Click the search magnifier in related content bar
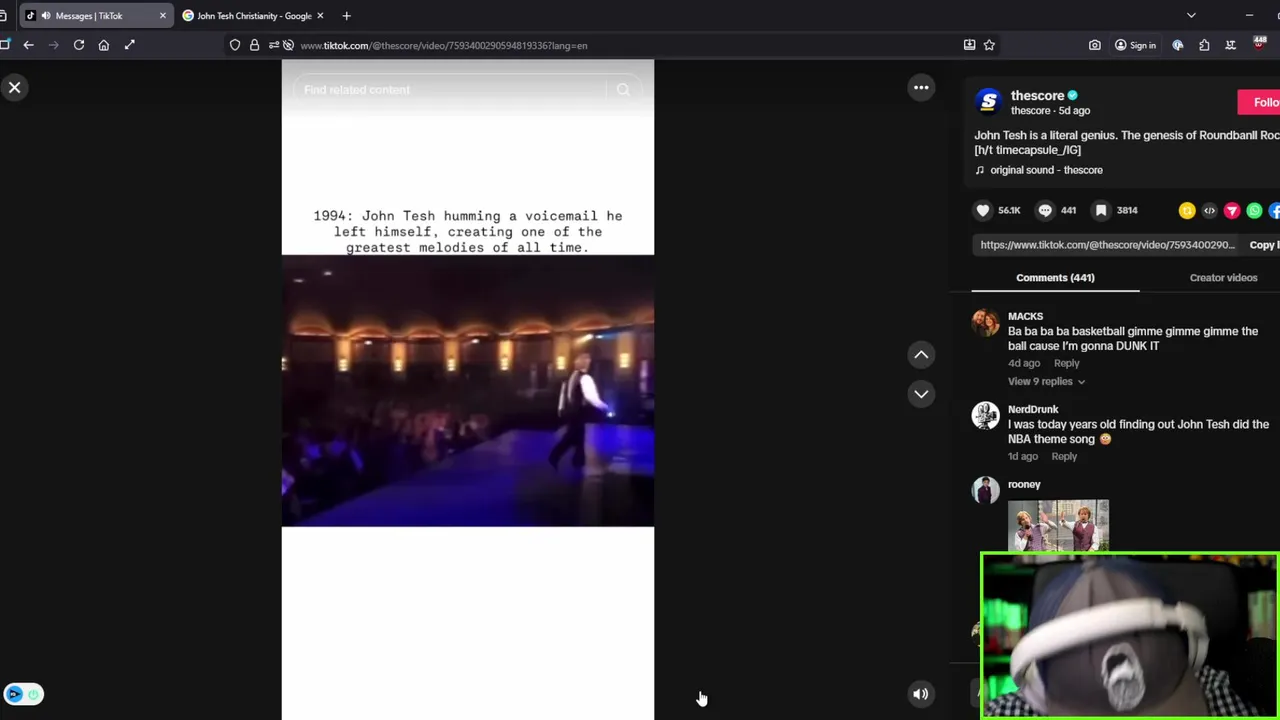This screenshot has height=720, width=1280. pos(623,90)
